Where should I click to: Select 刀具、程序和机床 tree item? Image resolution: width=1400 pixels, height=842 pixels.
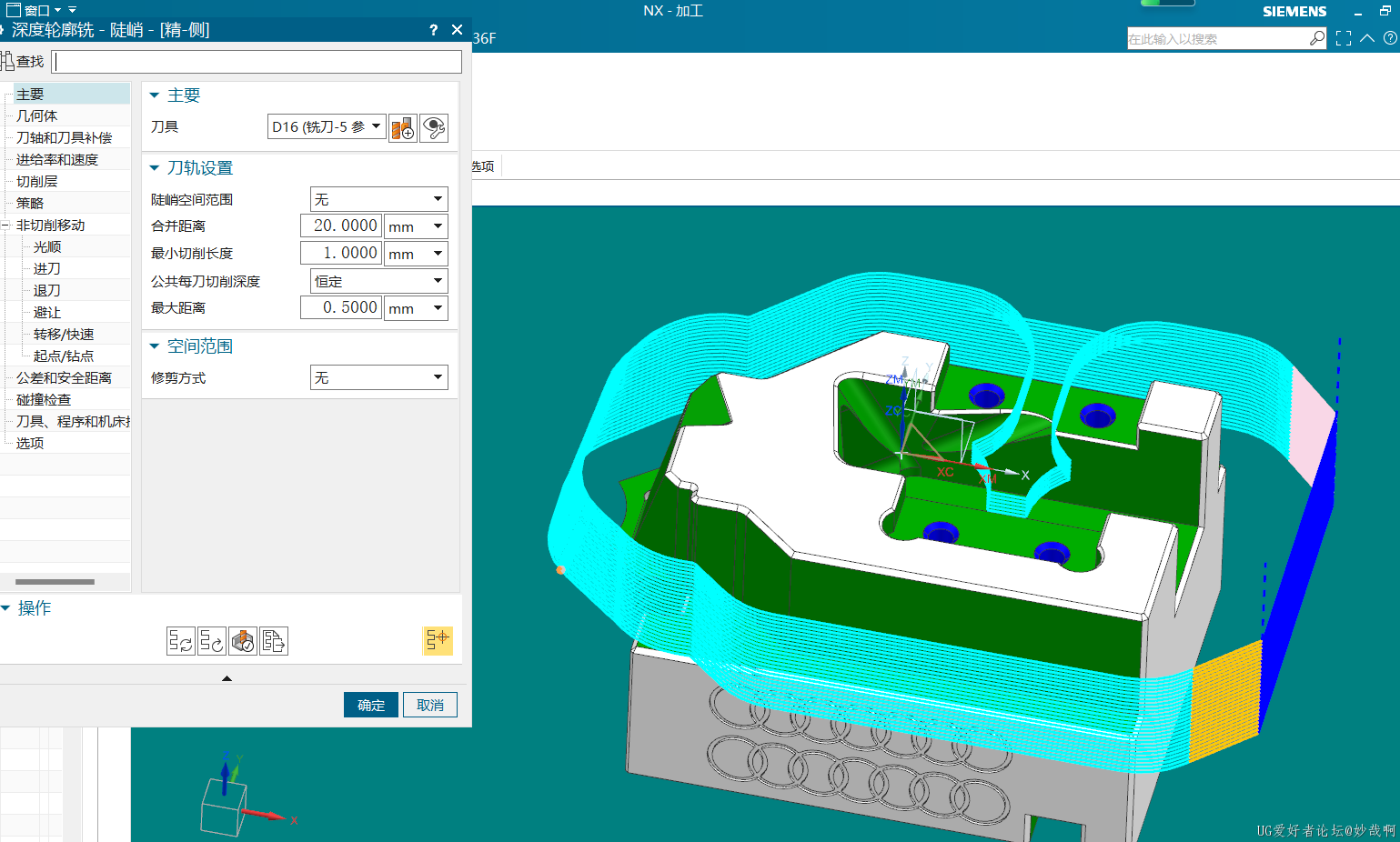pyautogui.click(x=71, y=421)
